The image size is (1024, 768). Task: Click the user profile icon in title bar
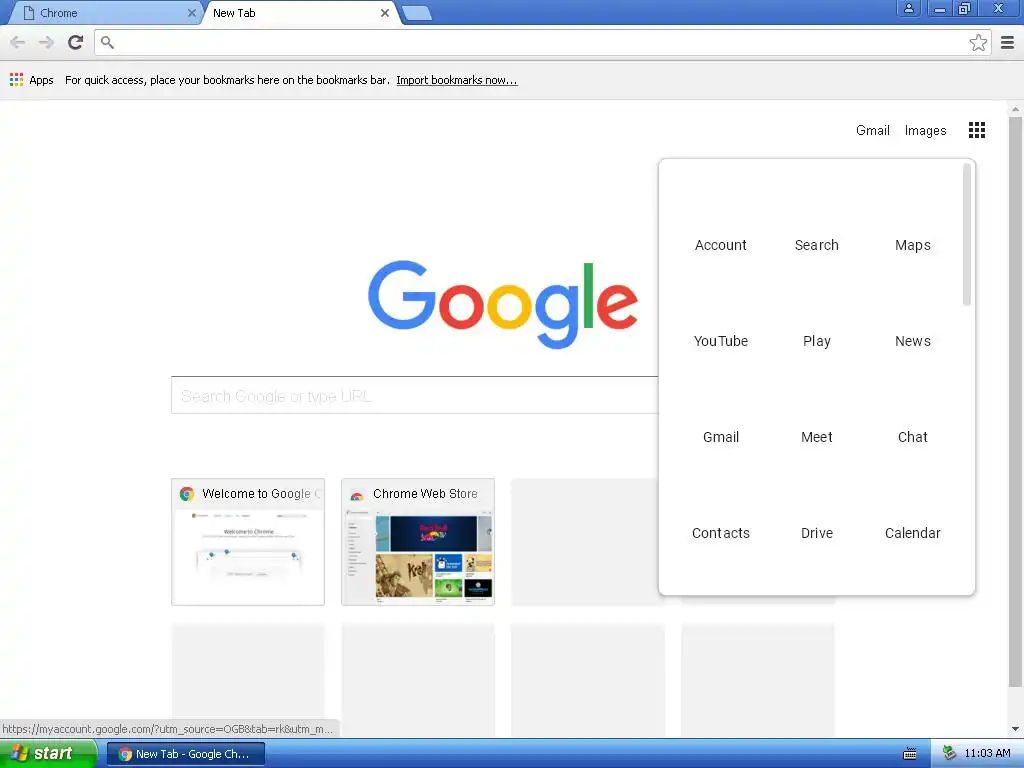pos(908,8)
